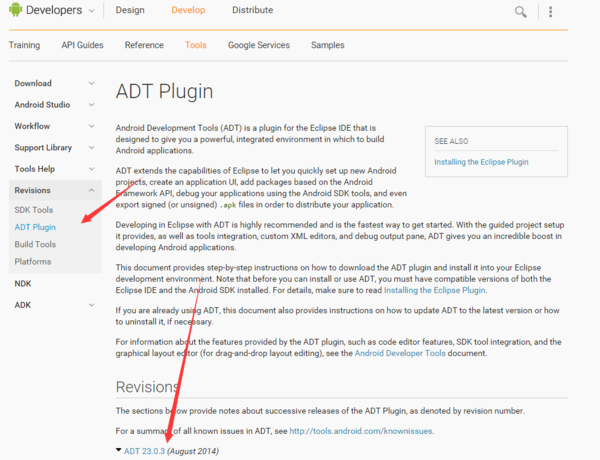Click the Developers site title

[54, 10]
